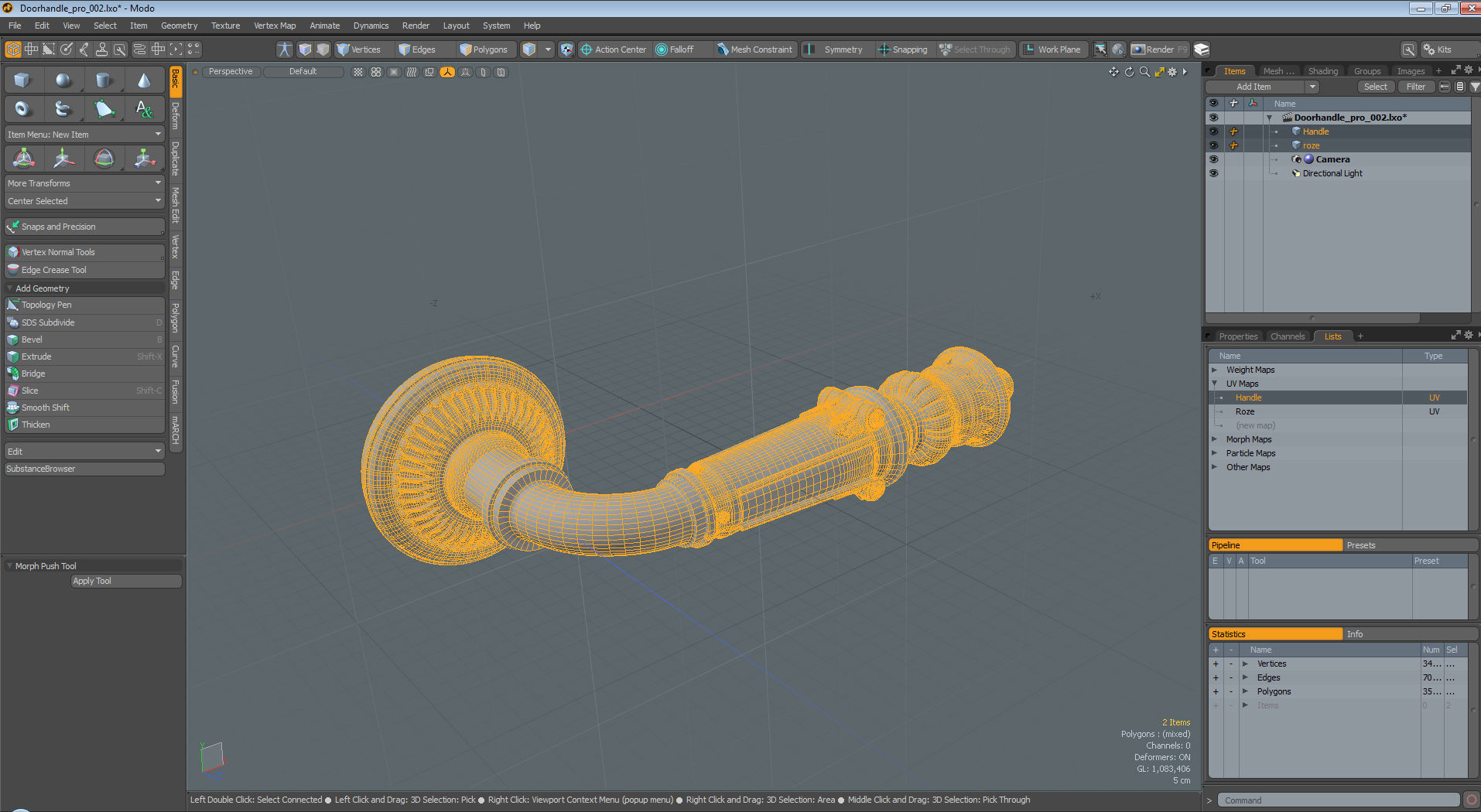
Task: Activate the Transform tool icon
Action: (x=24, y=159)
